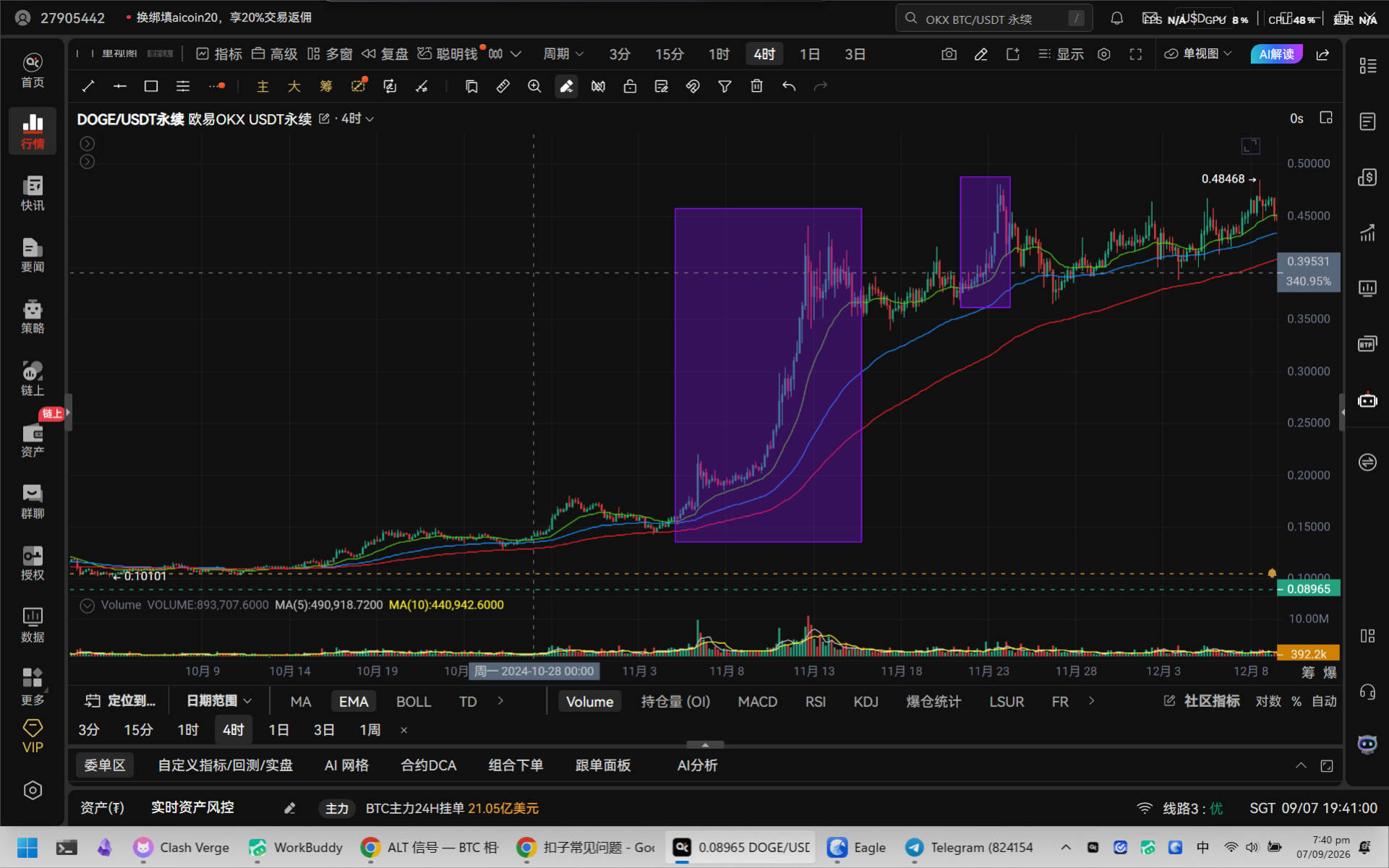Toggle the BOLL main indicator
The image size is (1389, 868).
coord(414,702)
